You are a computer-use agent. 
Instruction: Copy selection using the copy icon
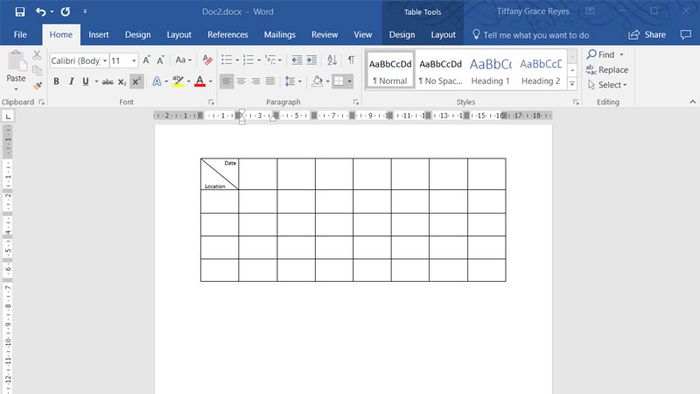[x=37, y=70]
